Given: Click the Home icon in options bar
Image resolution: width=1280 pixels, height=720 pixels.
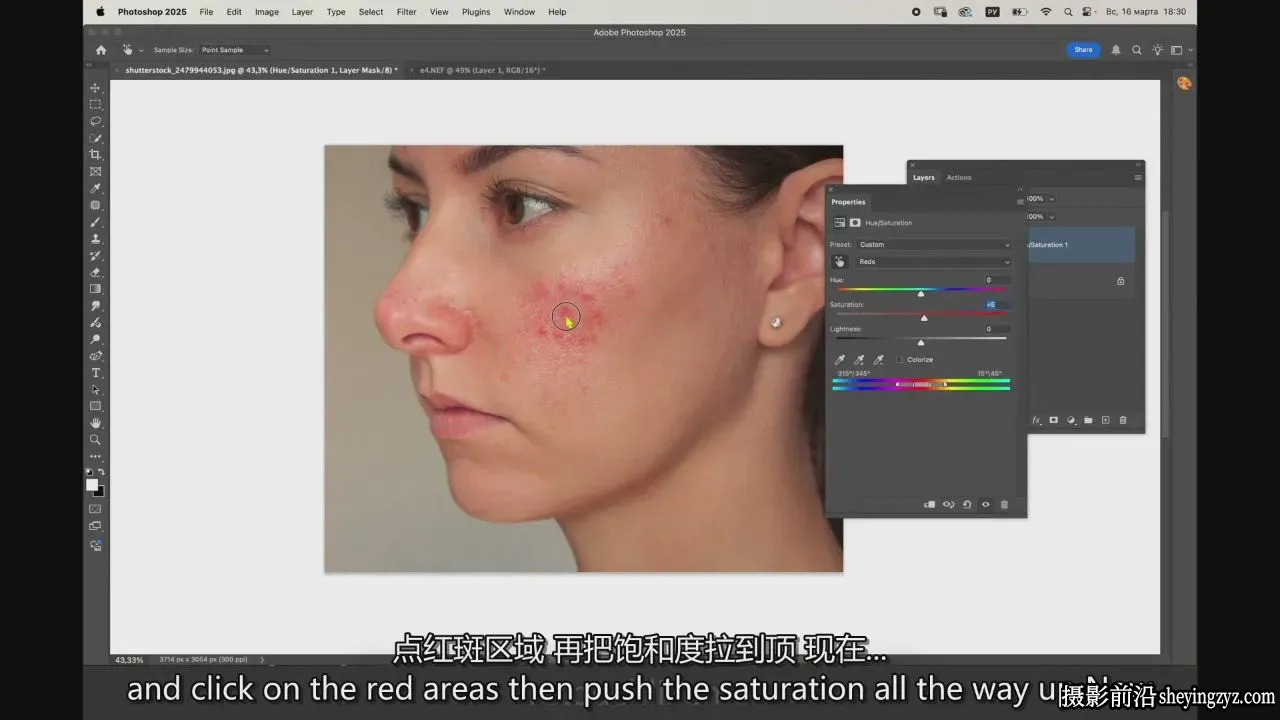Looking at the screenshot, I should [x=101, y=50].
